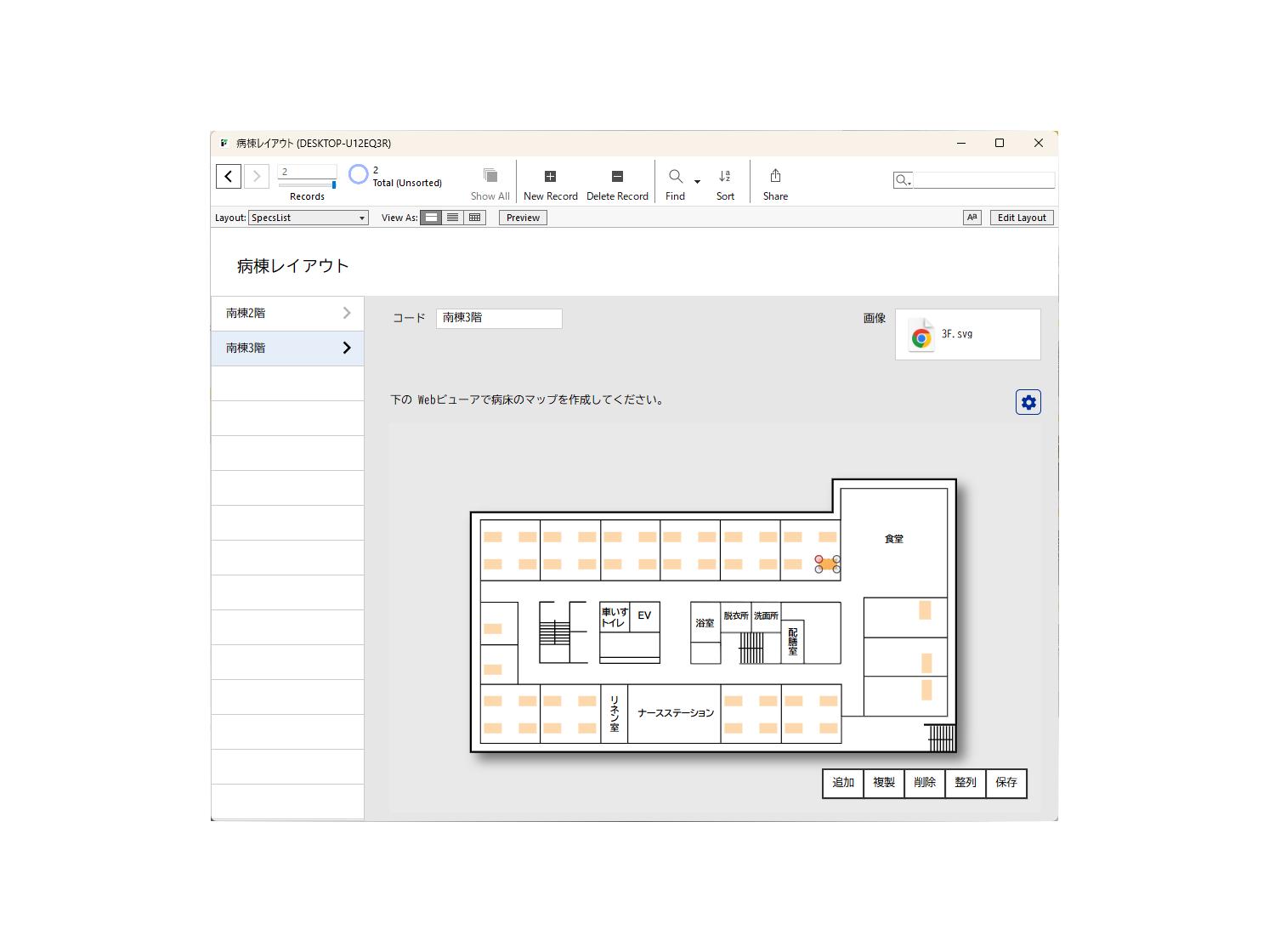1269x952 pixels.
Task: Switch to List view mode
Action: tap(453, 218)
